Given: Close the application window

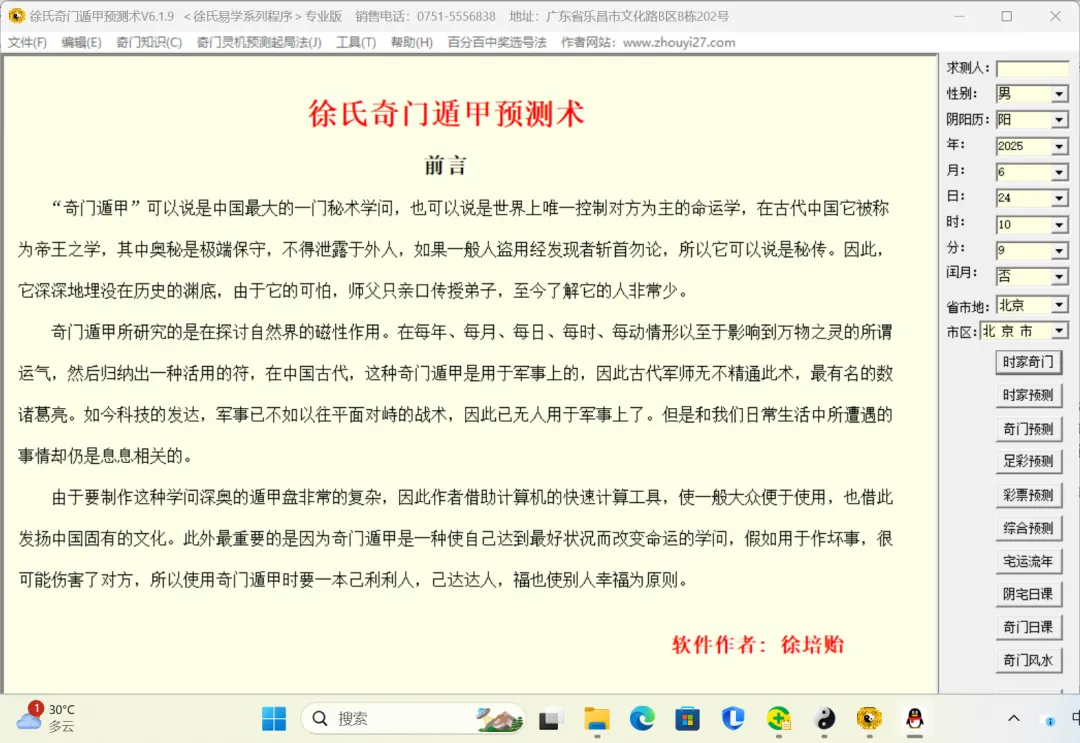Looking at the screenshot, I should pos(1055,16).
